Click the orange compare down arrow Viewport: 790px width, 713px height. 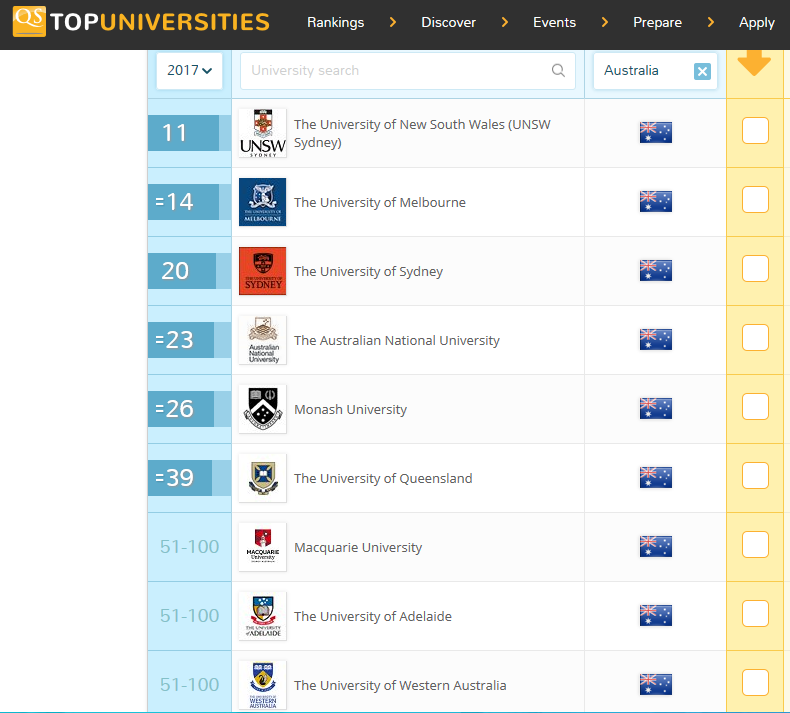tap(754, 62)
